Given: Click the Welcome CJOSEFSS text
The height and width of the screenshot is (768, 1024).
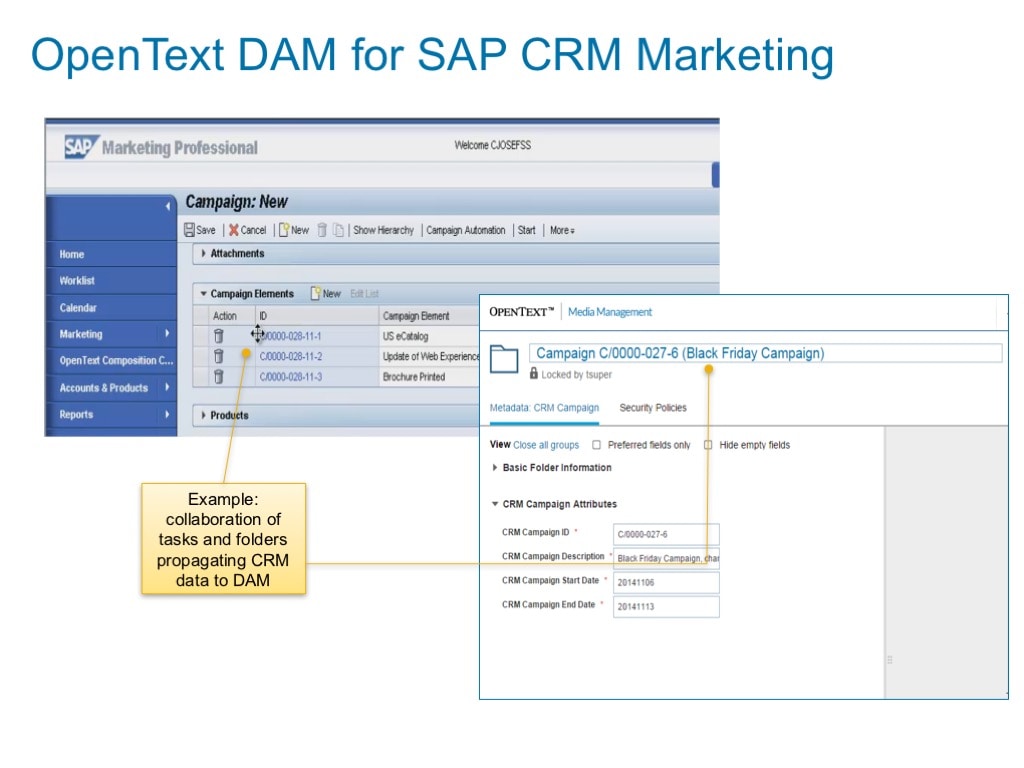Looking at the screenshot, I should point(492,145).
